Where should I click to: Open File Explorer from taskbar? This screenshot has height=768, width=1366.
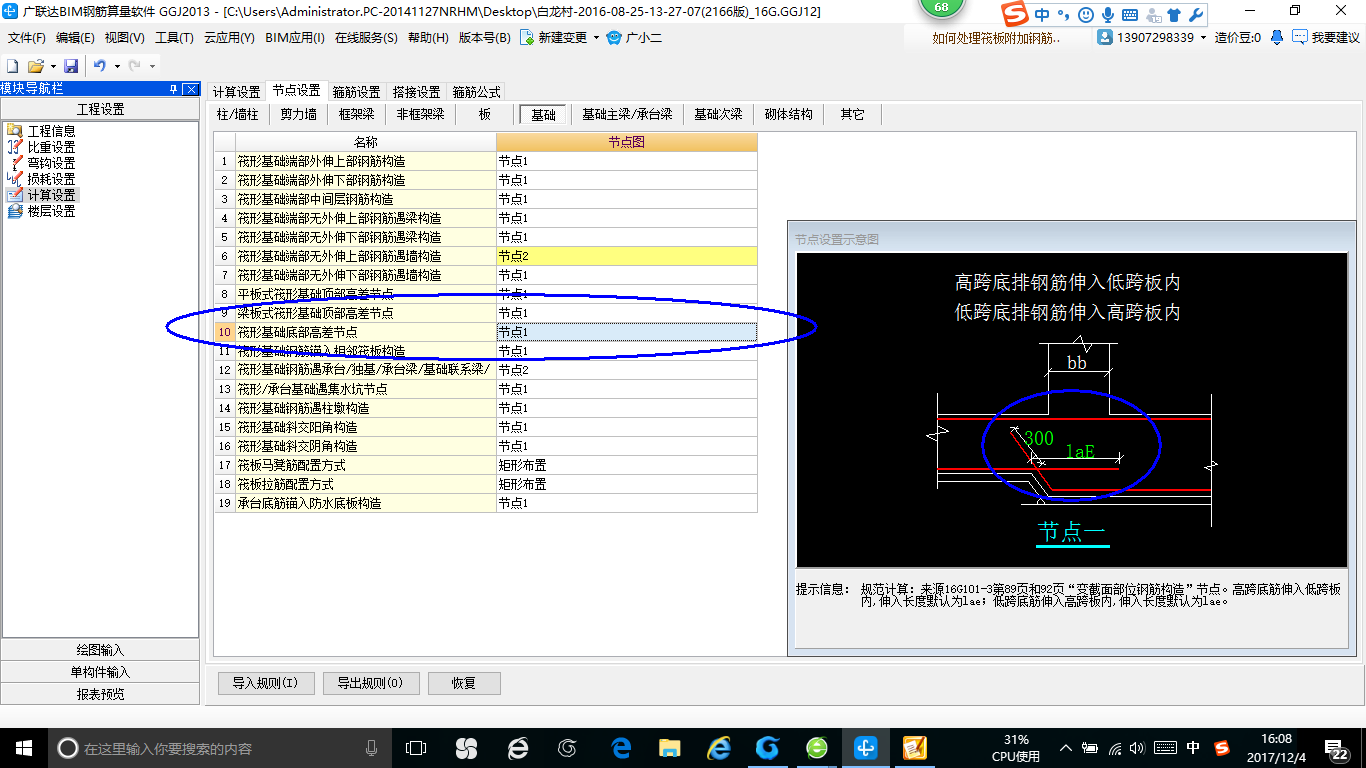(x=669, y=748)
